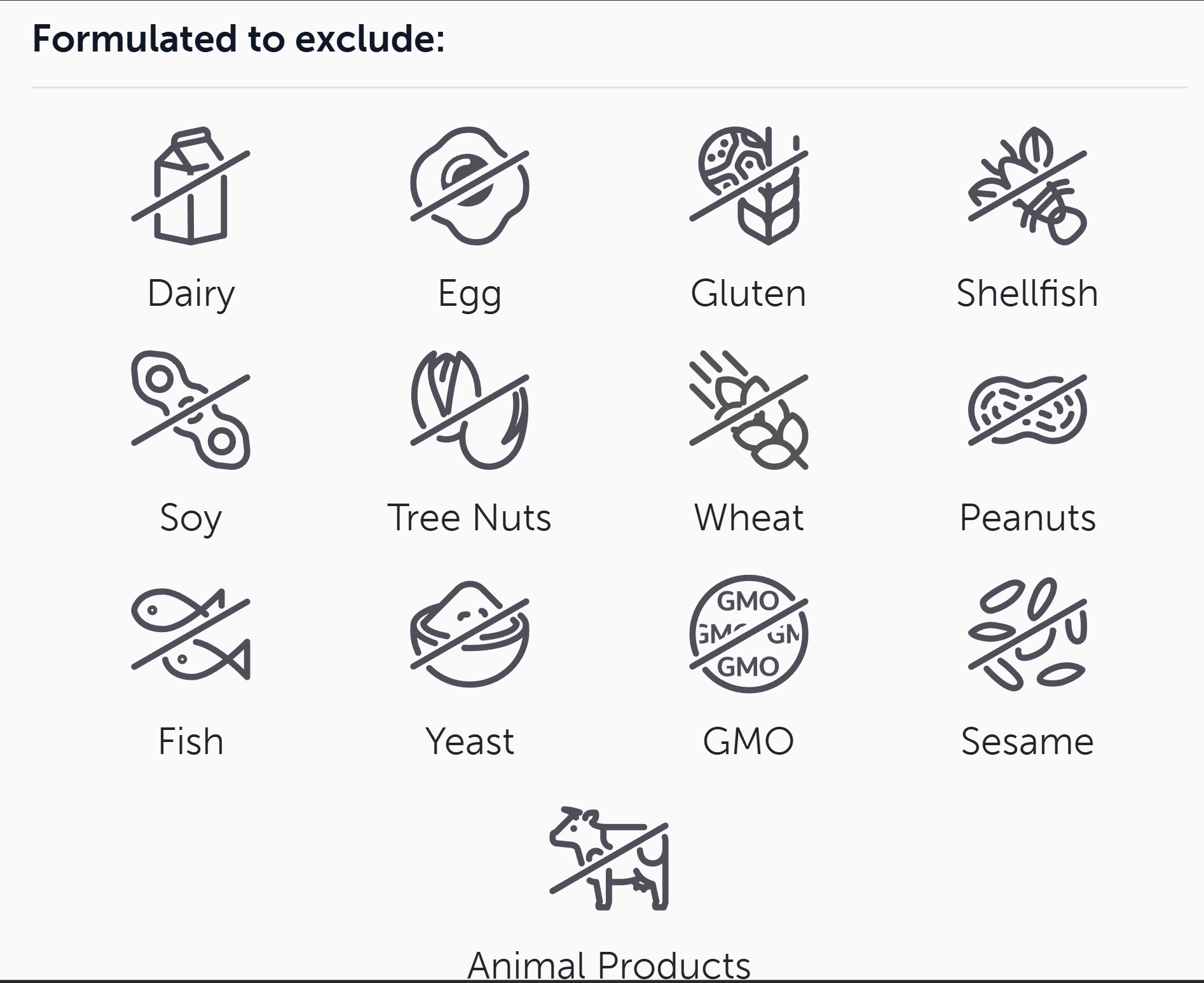Click the crossed-out Peanuts shell icon

pos(1027,410)
